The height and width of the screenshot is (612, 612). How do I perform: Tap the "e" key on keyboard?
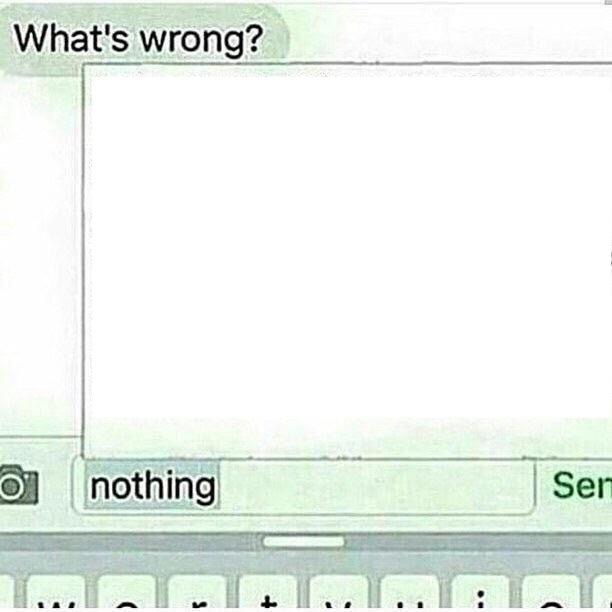point(126,592)
